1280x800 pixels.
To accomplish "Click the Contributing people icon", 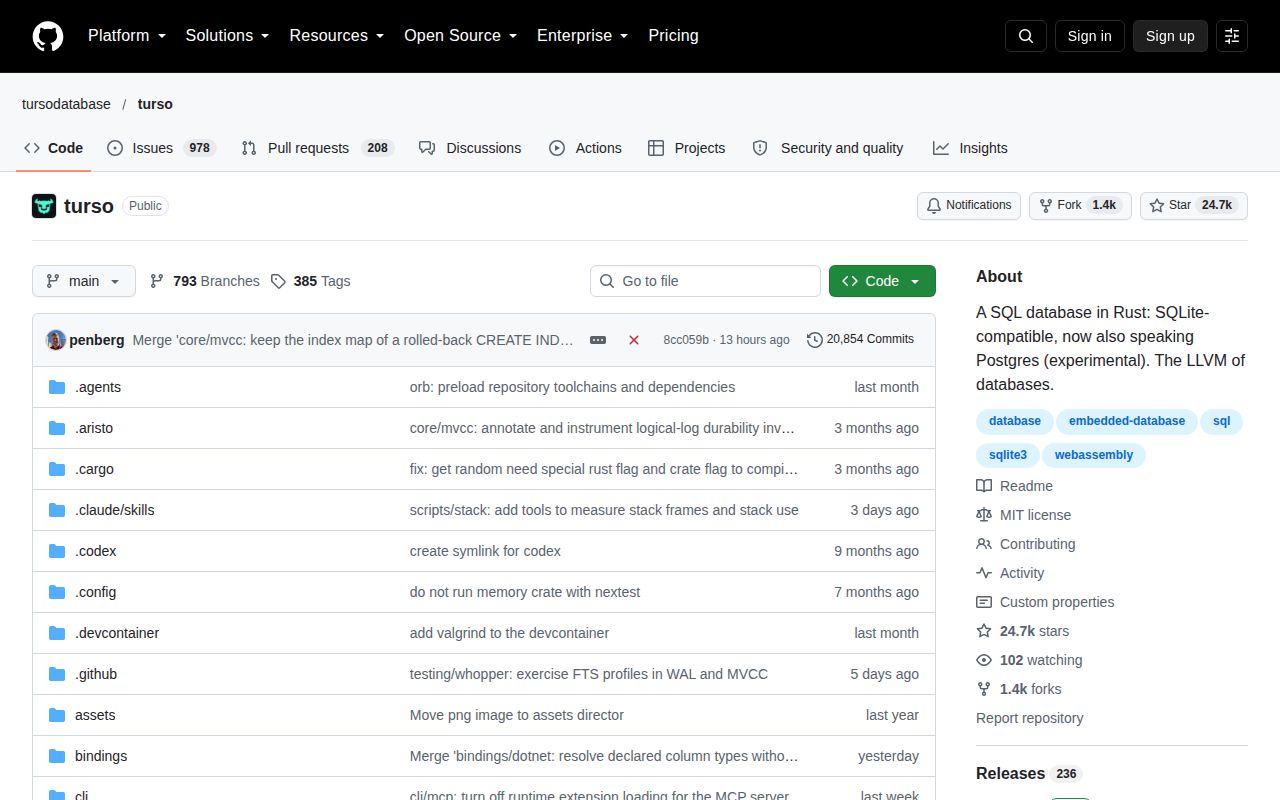I will 984,544.
